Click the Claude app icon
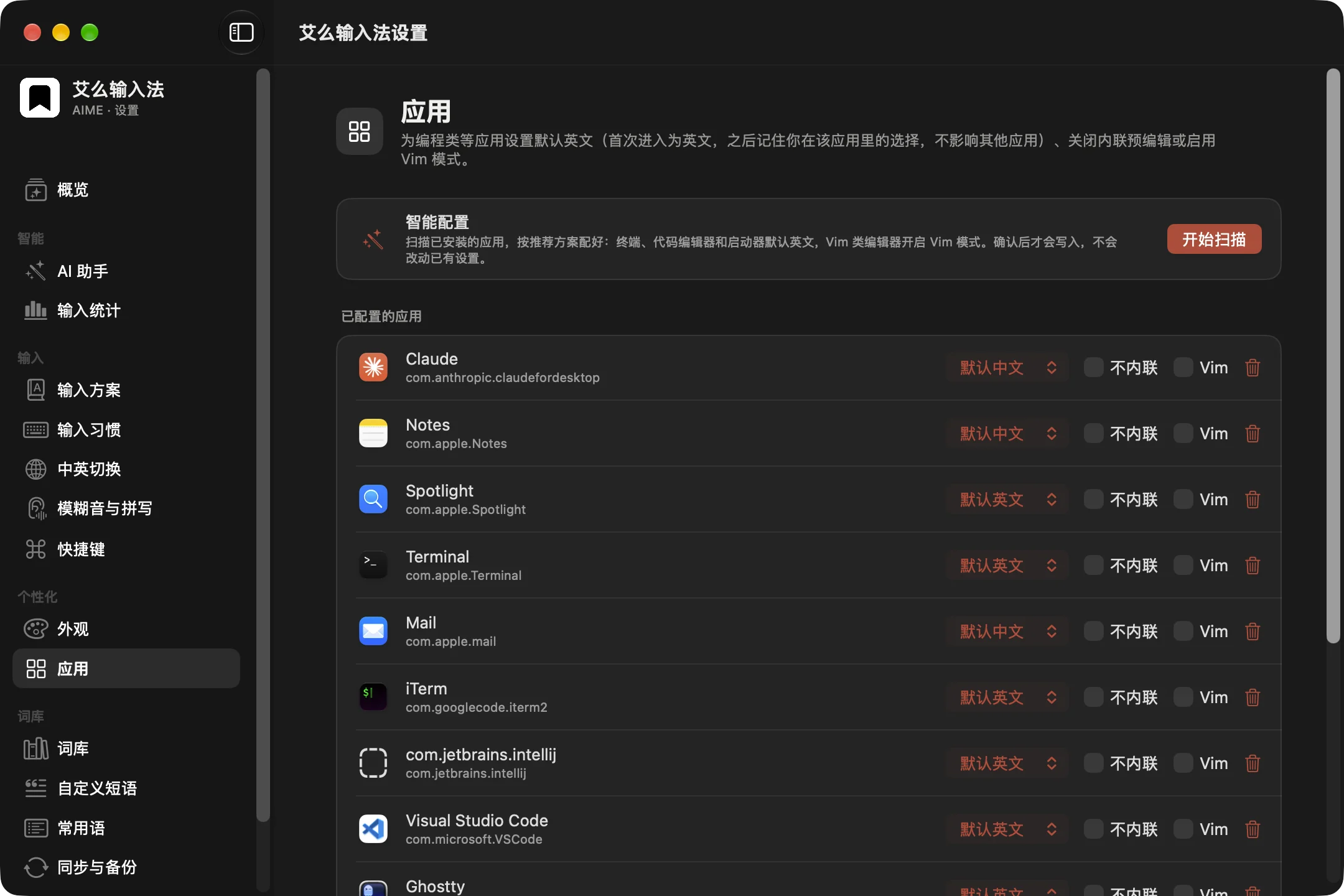 (x=373, y=368)
